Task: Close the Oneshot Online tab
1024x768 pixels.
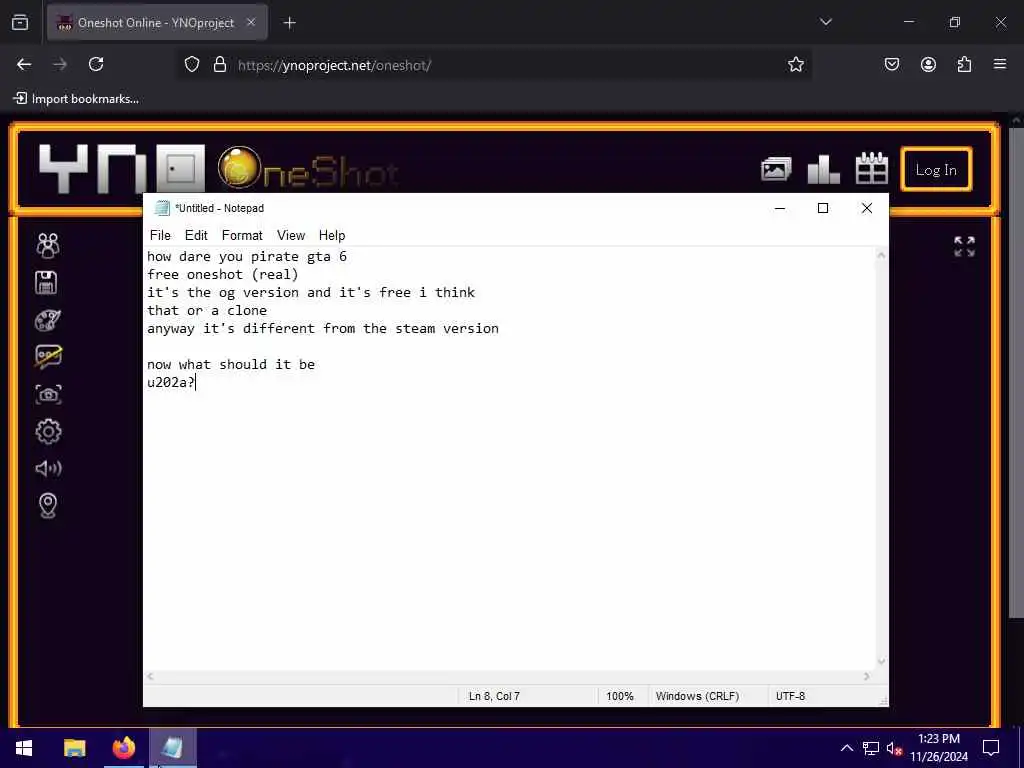Action: pos(251,22)
